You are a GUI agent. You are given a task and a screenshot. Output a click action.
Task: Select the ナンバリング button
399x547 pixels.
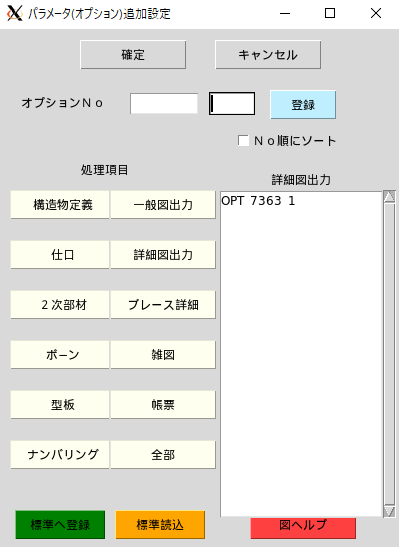60,455
